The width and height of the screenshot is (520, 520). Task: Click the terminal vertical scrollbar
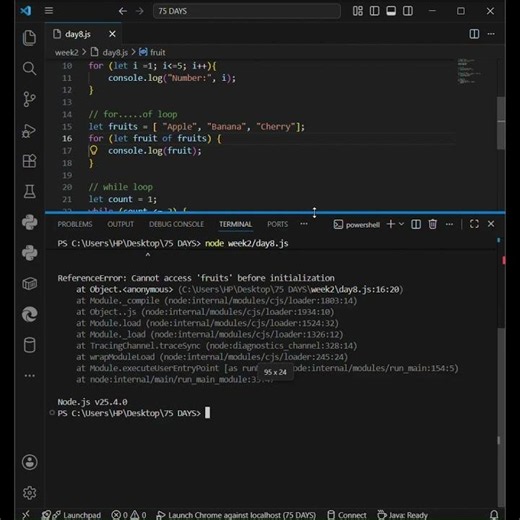(501, 417)
